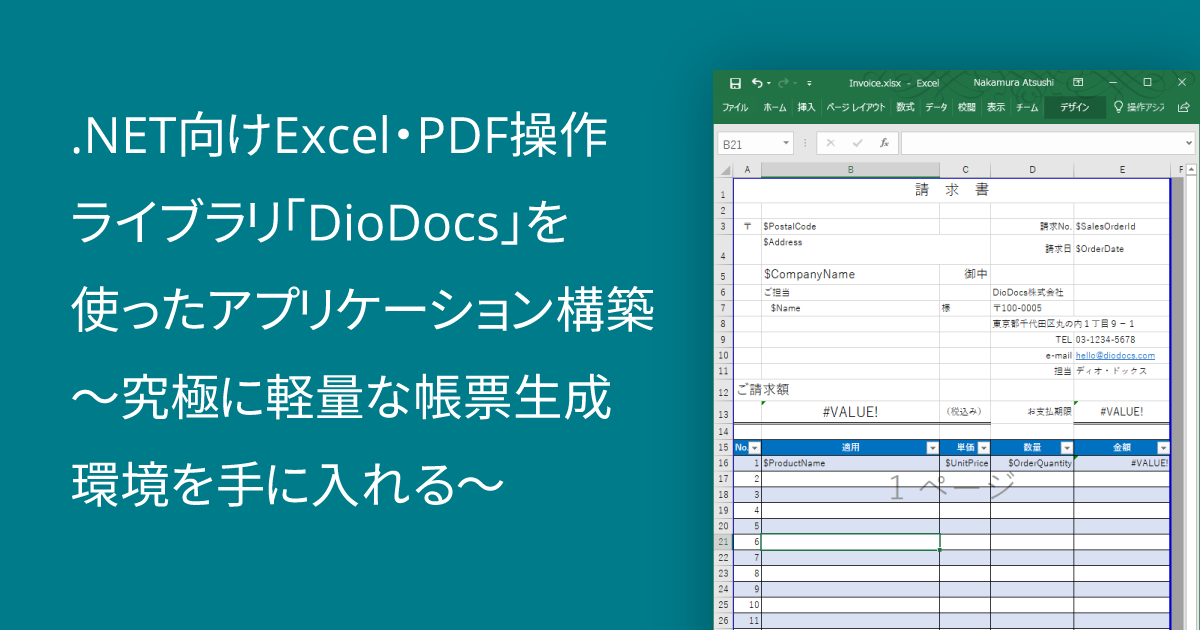Open the 単価 column filter dropdown
The height and width of the screenshot is (630, 1200).
point(983,448)
